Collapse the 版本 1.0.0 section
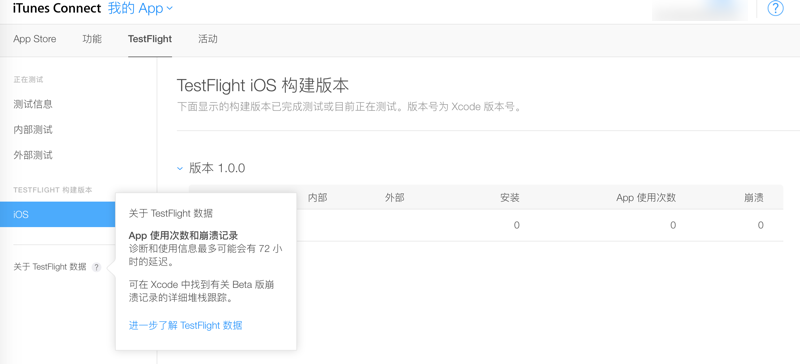This screenshot has height=364, width=800. (x=180, y=168)
